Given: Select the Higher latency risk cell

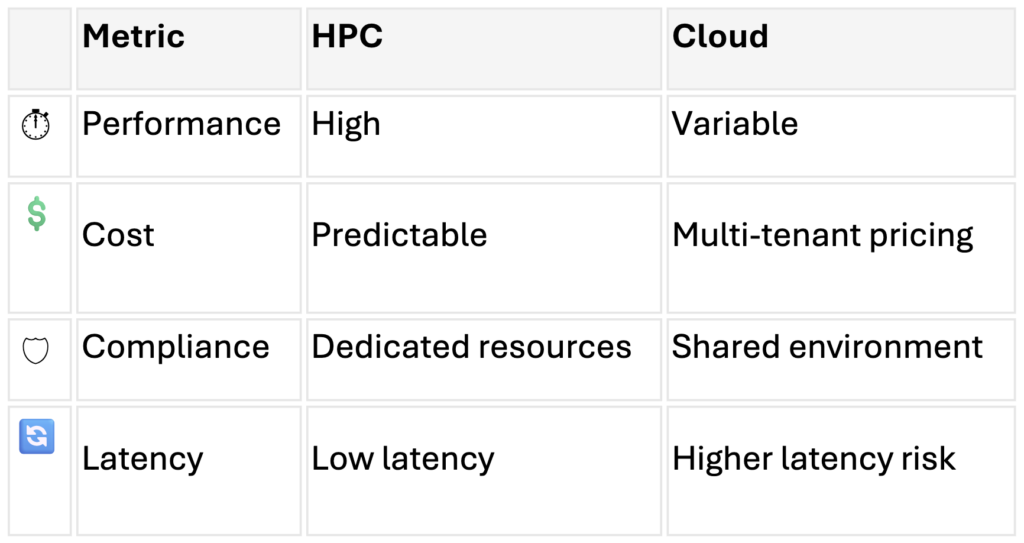Looking at the screenshot, I should pyautogui.click(x=813, y=459).
